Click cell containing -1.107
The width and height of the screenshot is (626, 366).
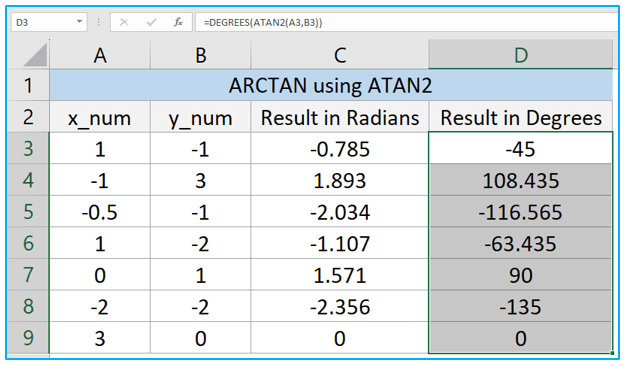click(x=340, y=243)
